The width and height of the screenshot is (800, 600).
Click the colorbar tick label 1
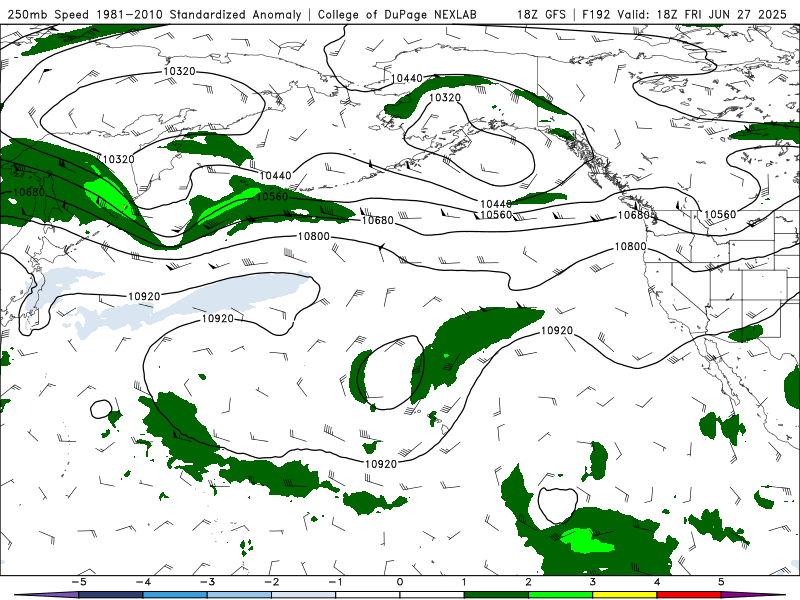click(x=464, y=582)
